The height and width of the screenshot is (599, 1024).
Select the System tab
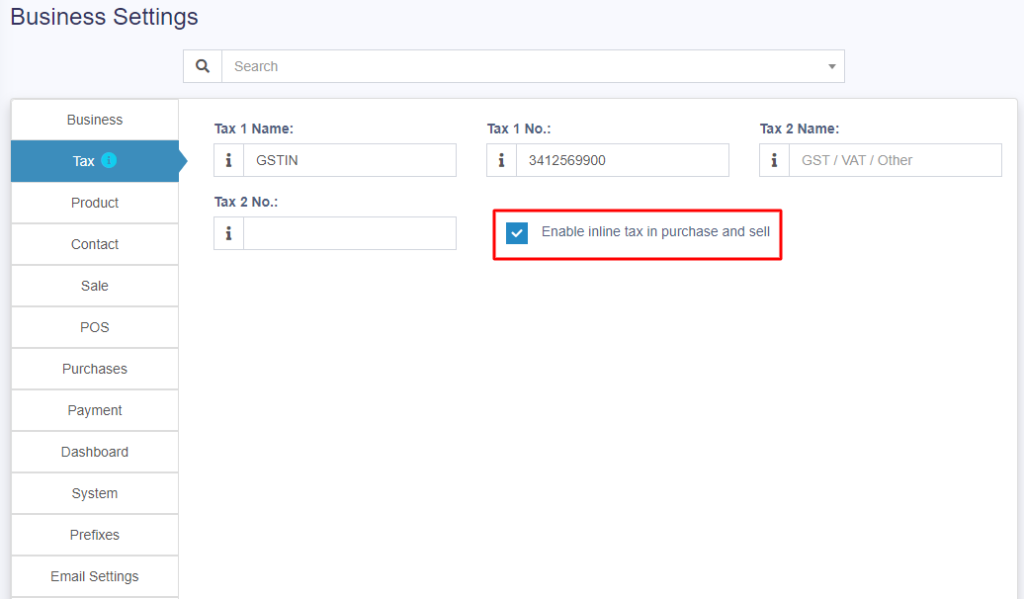pos(95,493)
